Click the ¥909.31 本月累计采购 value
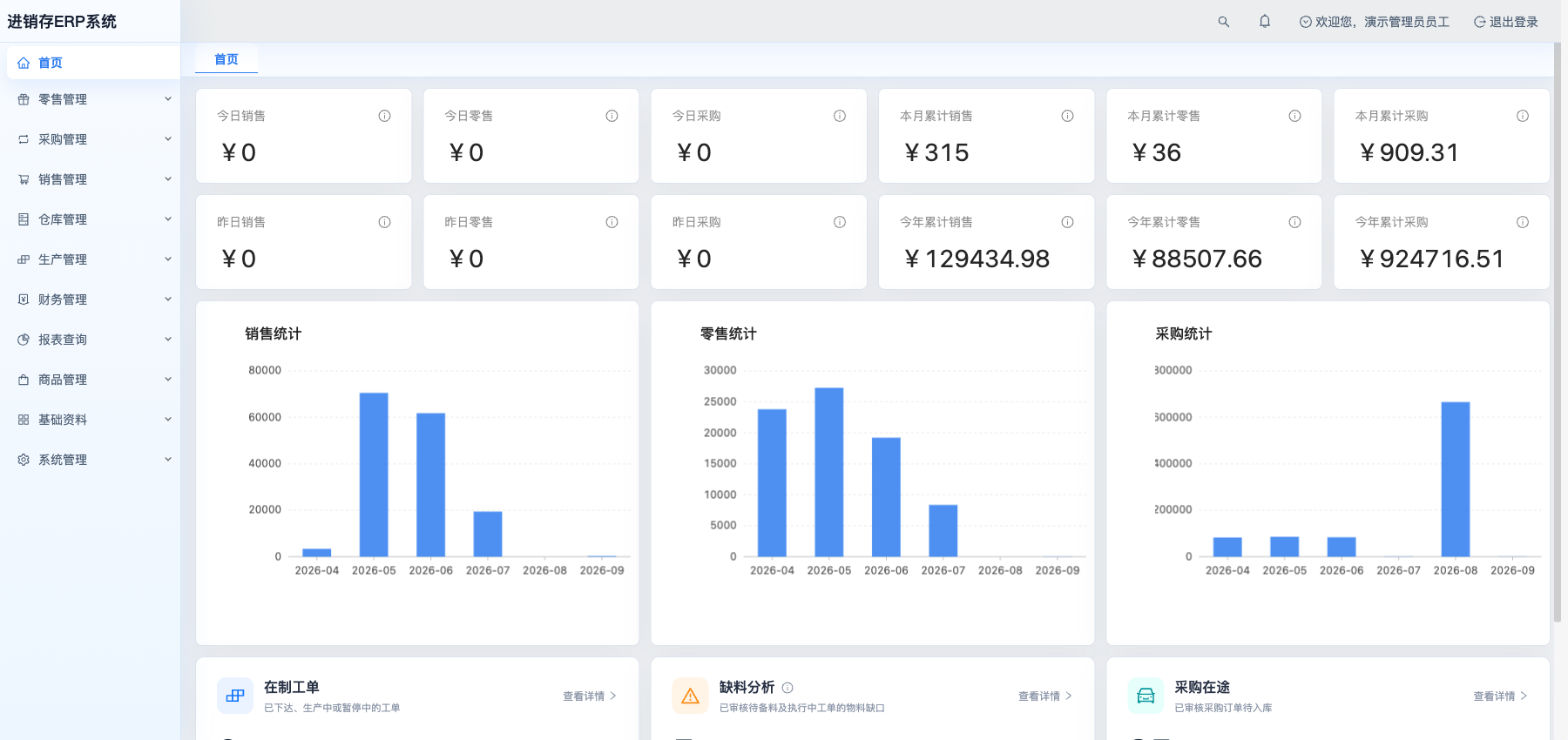Image resolution: width=1568 pixels, height=740 pixels. pos(1409,152)
